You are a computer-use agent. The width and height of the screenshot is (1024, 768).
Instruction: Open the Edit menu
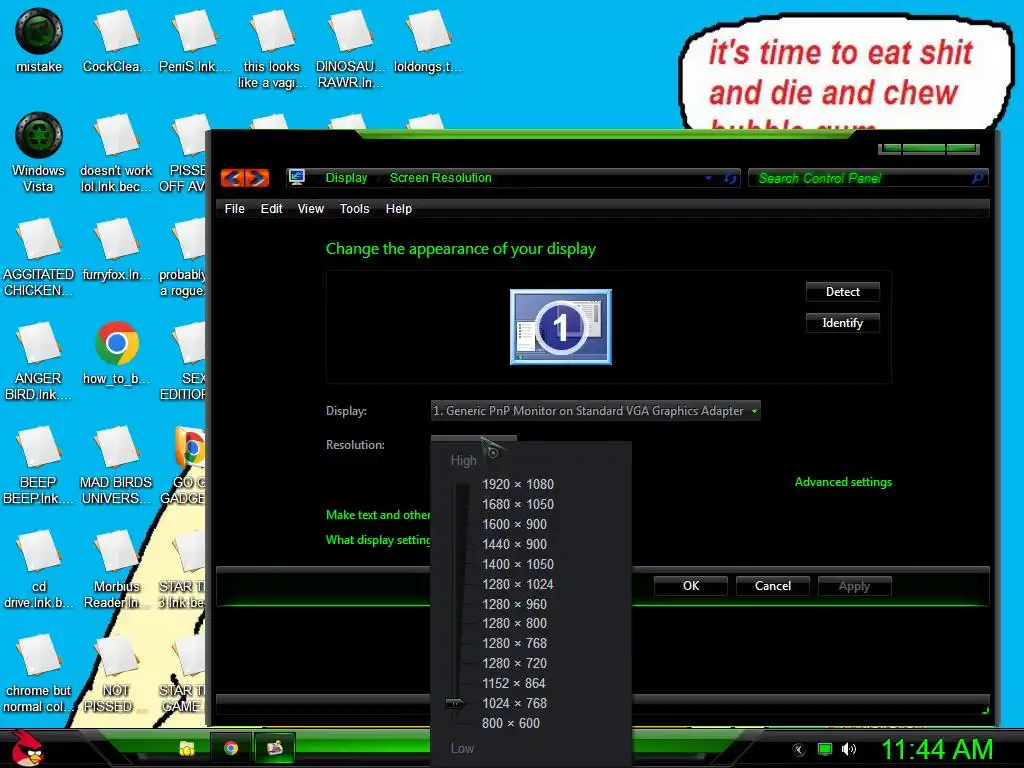(271, 209)
